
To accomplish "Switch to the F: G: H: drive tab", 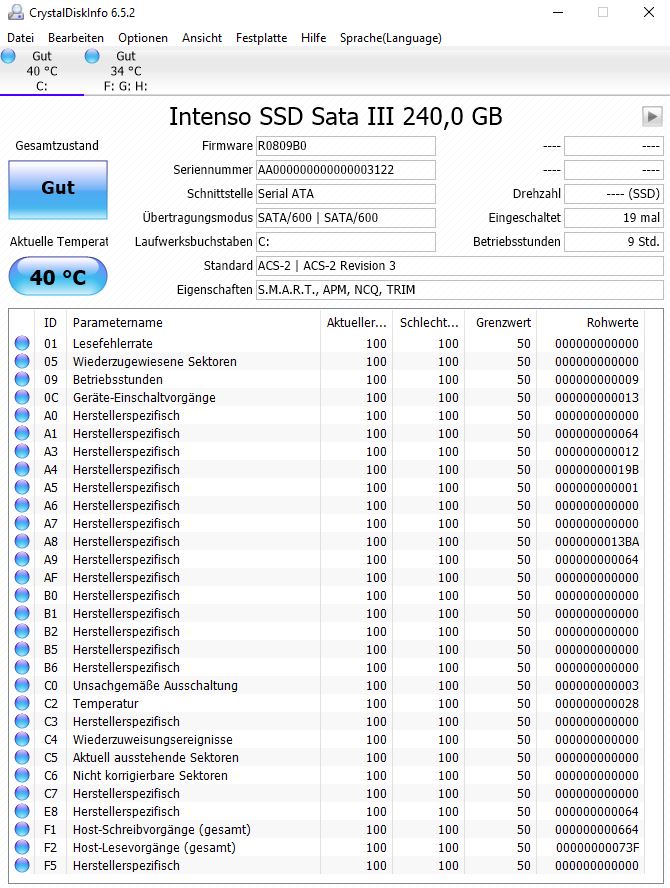I will pyautogui.click(x=126, y=71).
